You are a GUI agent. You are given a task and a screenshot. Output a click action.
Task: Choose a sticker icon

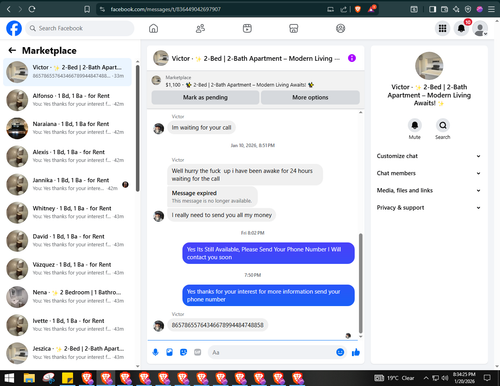point(183,352)
